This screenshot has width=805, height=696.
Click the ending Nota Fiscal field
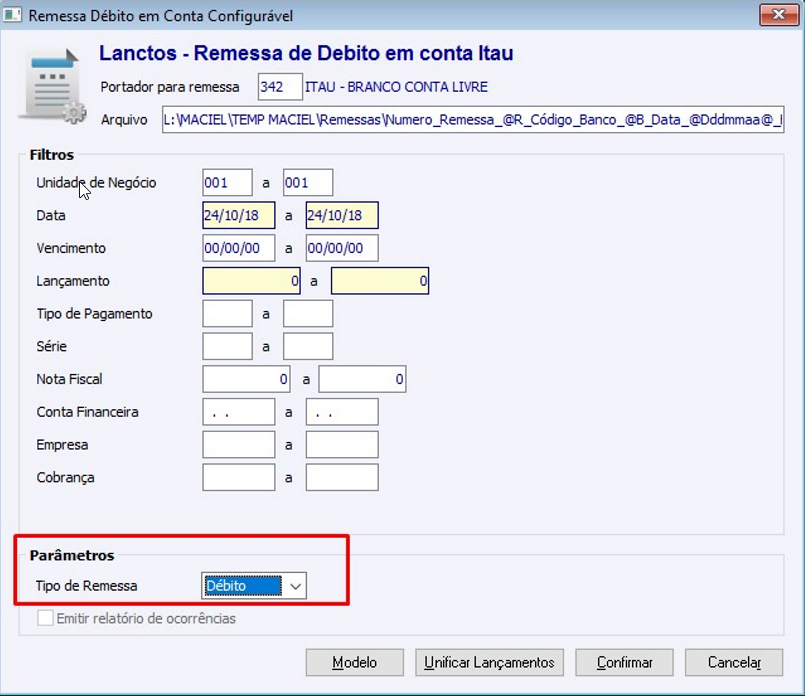[x=362, y=379]
